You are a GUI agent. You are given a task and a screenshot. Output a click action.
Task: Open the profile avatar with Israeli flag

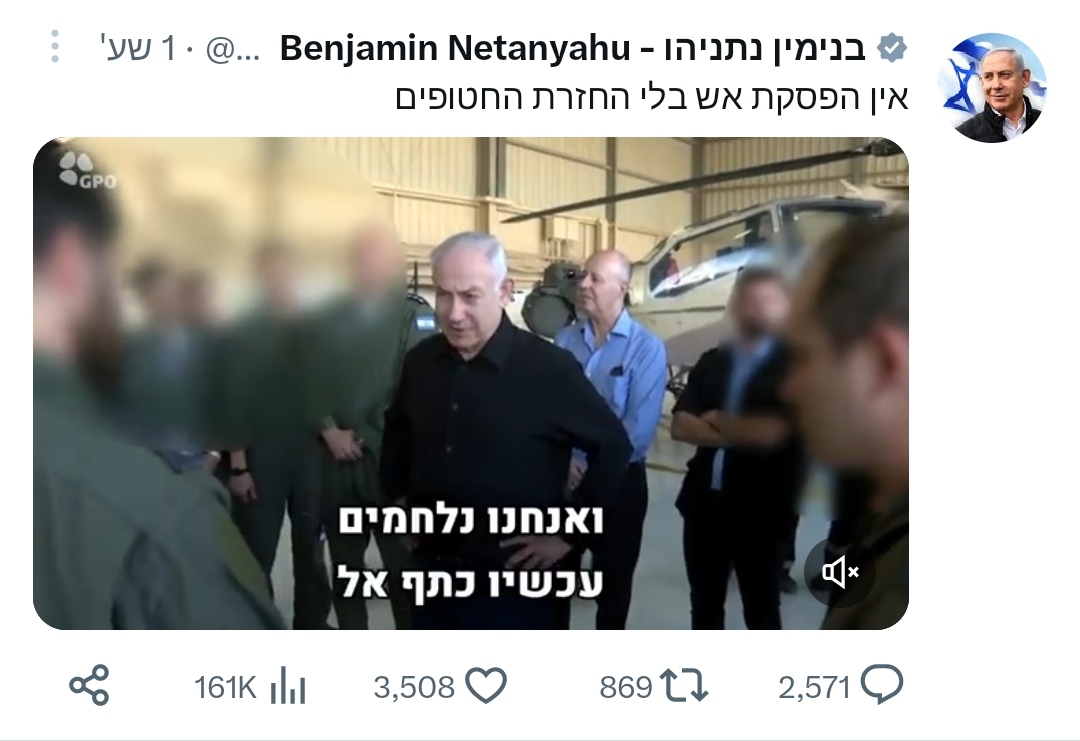pos(992,87)
